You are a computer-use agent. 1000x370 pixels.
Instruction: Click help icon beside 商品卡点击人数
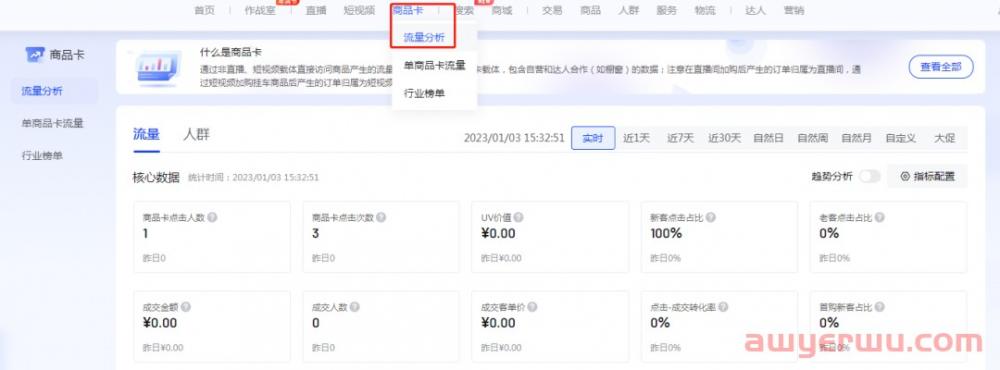(212, 218)
